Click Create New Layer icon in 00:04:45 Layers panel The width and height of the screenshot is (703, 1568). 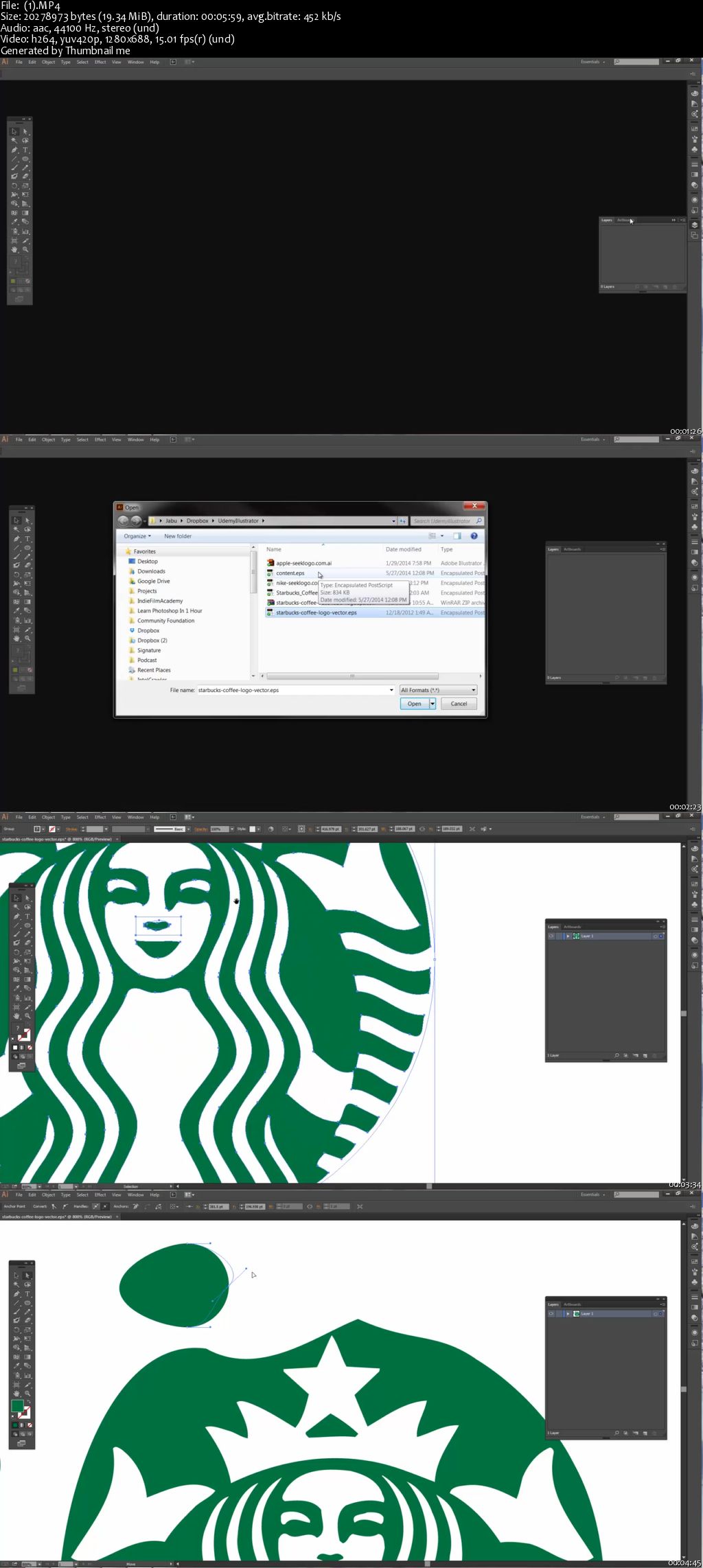point(645,1433)
